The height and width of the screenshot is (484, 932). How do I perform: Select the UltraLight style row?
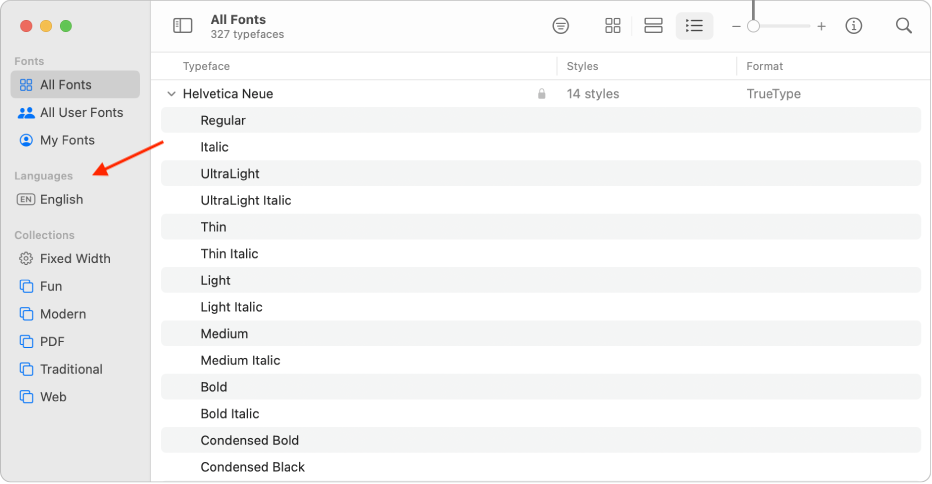[541, 174]
